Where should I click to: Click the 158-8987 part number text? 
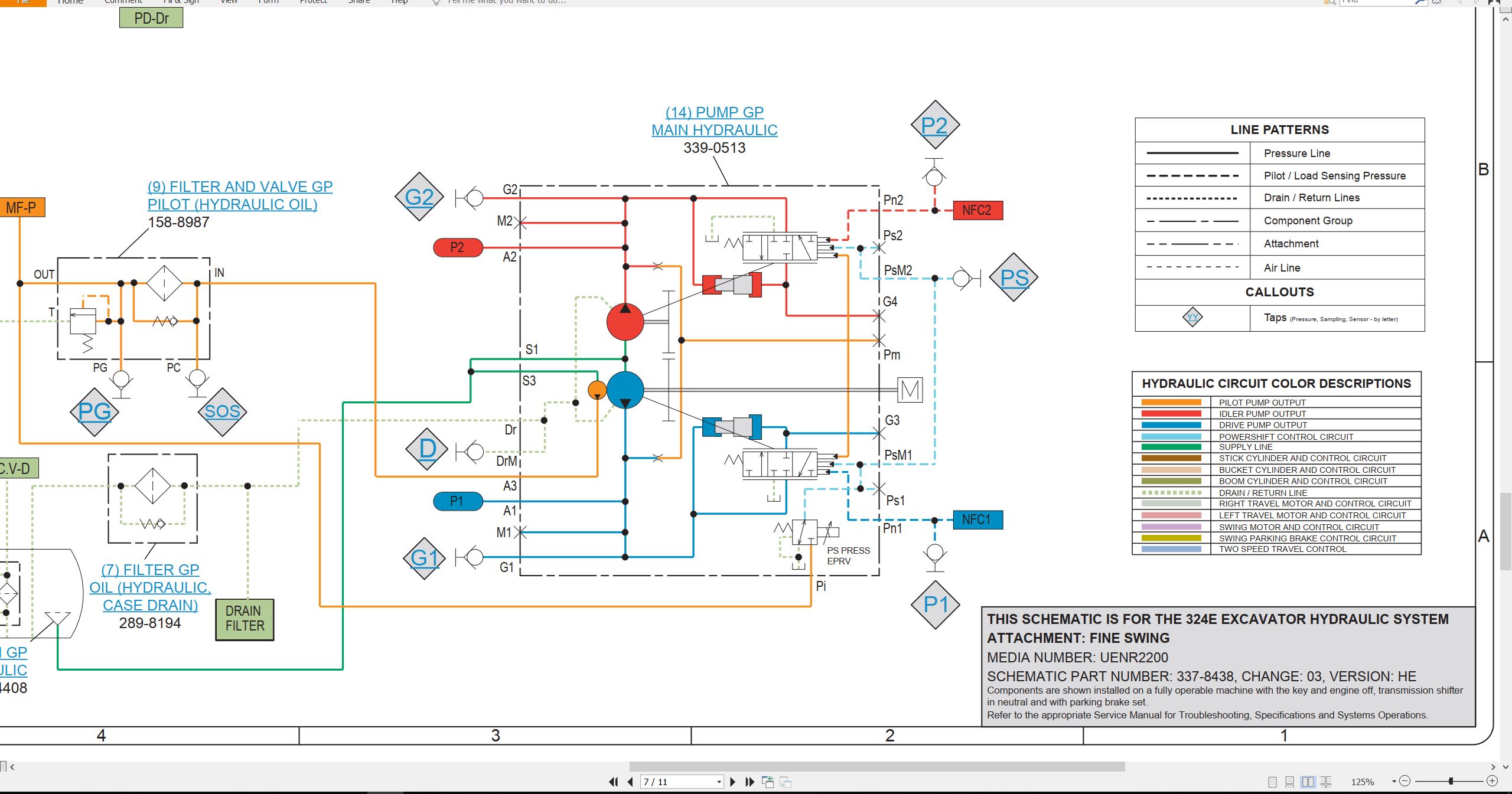(x=178, y=222)
